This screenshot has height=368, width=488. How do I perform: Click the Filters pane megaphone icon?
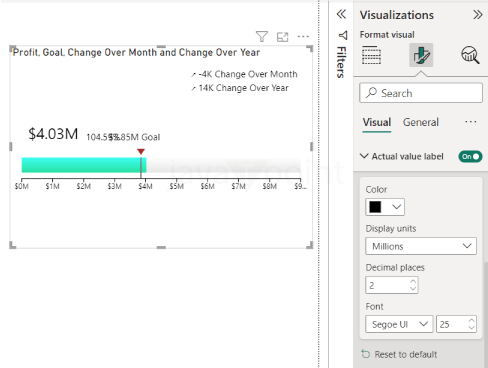pos(343,35)
